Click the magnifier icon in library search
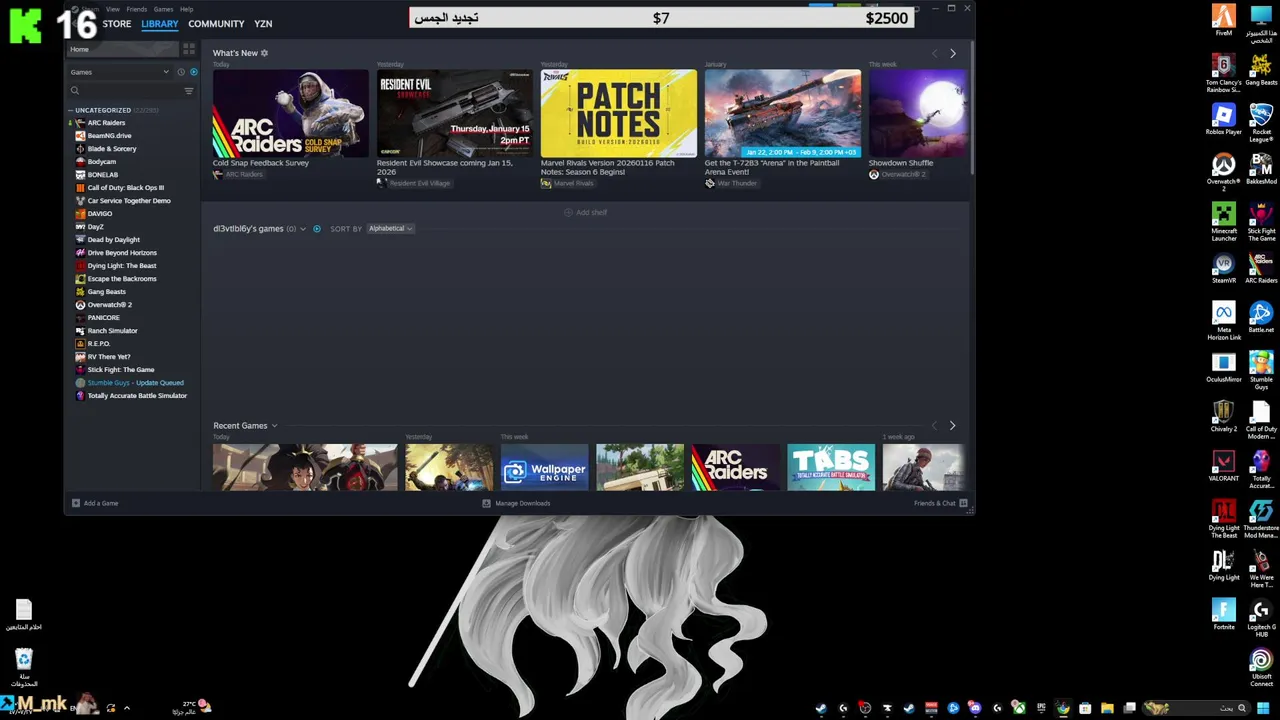This screenshot has height=720, width=1280. 75,91
